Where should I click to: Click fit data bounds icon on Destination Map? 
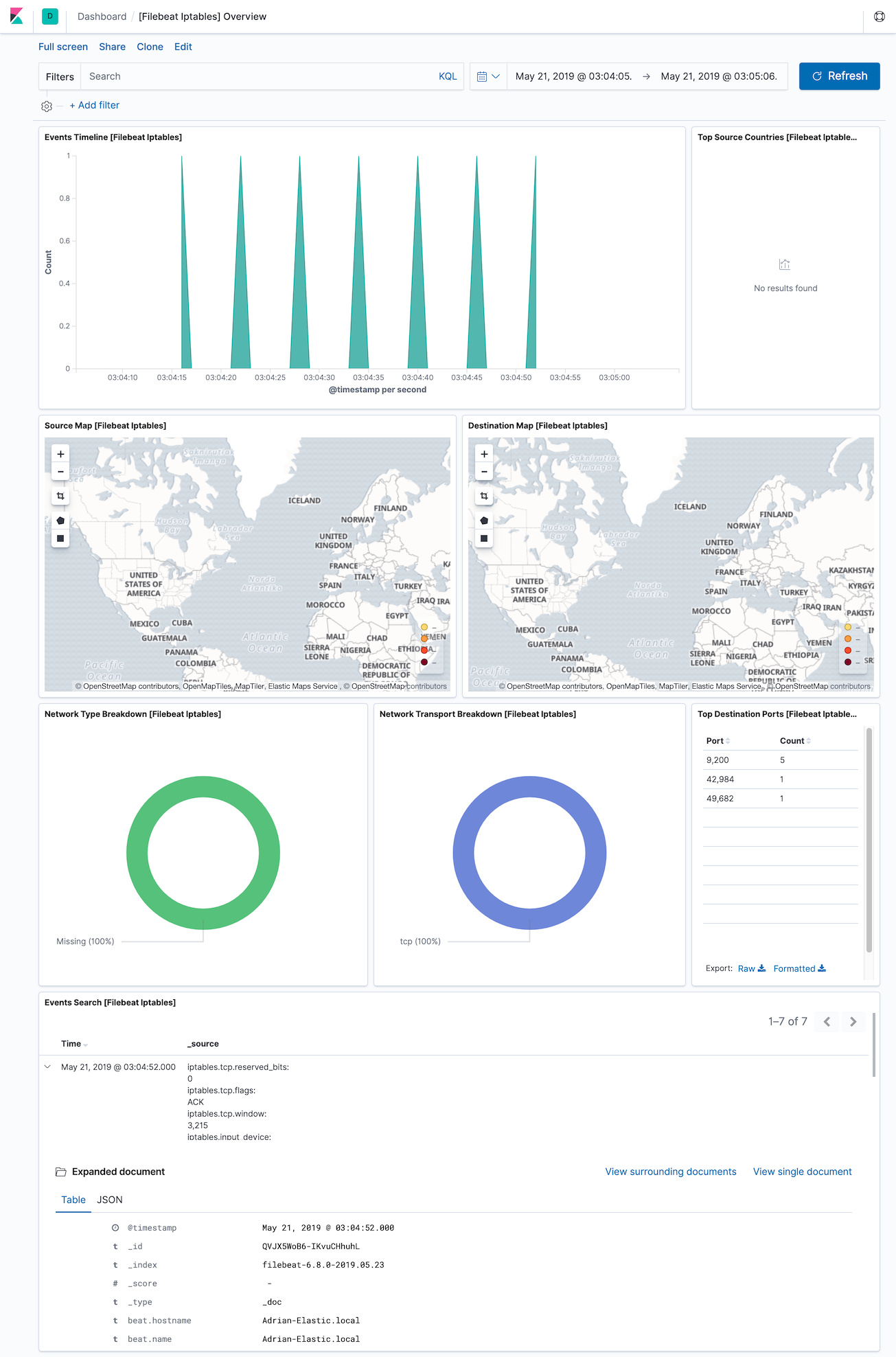tap(484, 496)
